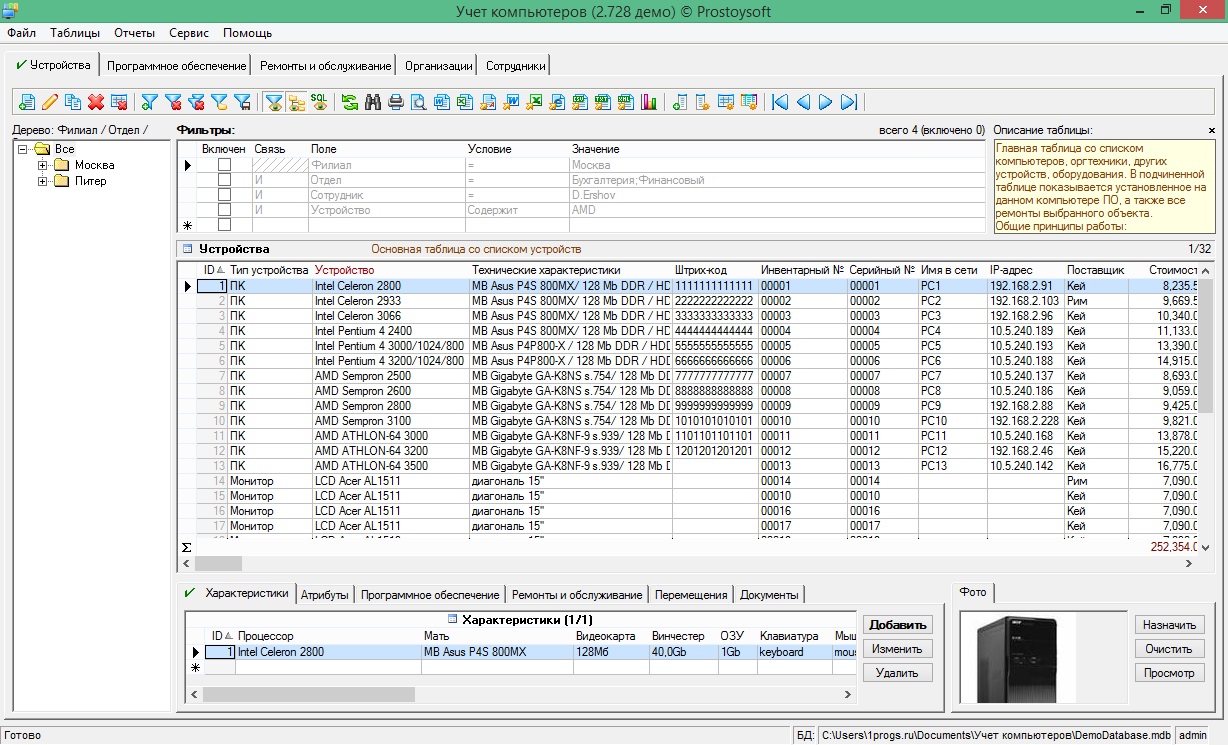
Task: Enable the Филиал = Москва filter checkbox
Action: (224, 165)
